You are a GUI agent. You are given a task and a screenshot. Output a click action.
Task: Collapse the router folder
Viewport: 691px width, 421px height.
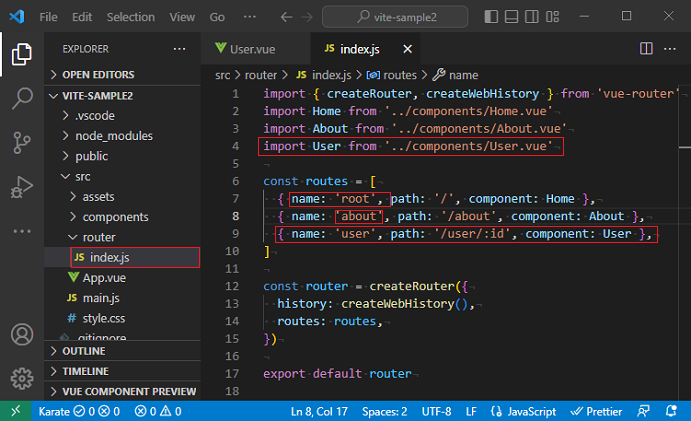click(x=123, y=237)
